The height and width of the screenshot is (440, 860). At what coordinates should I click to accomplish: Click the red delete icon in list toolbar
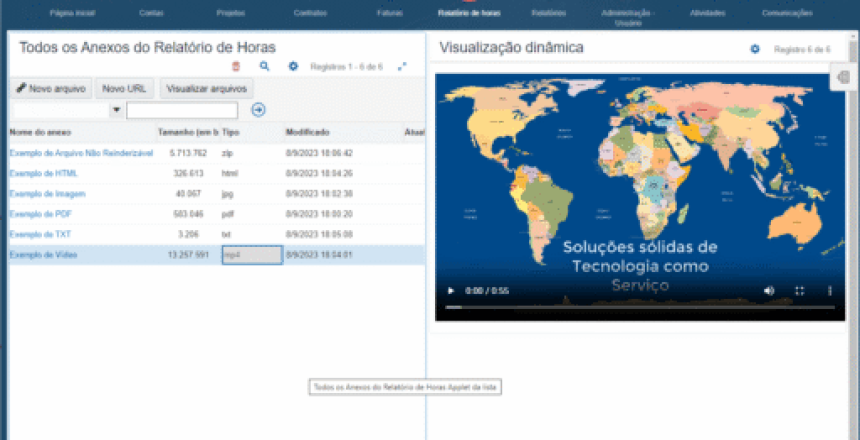[x=236, y=67]
